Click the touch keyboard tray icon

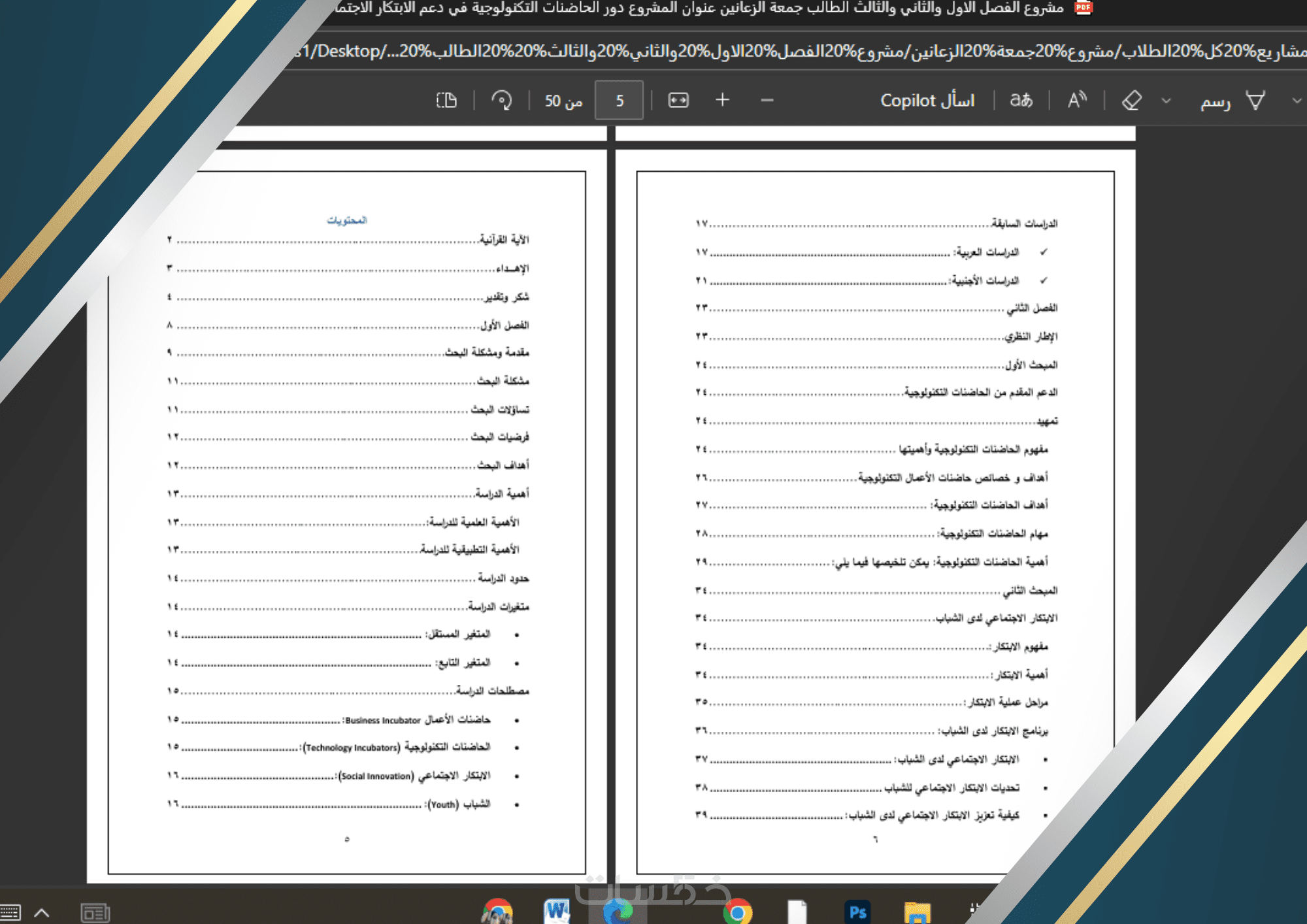(x=10, y=912)
